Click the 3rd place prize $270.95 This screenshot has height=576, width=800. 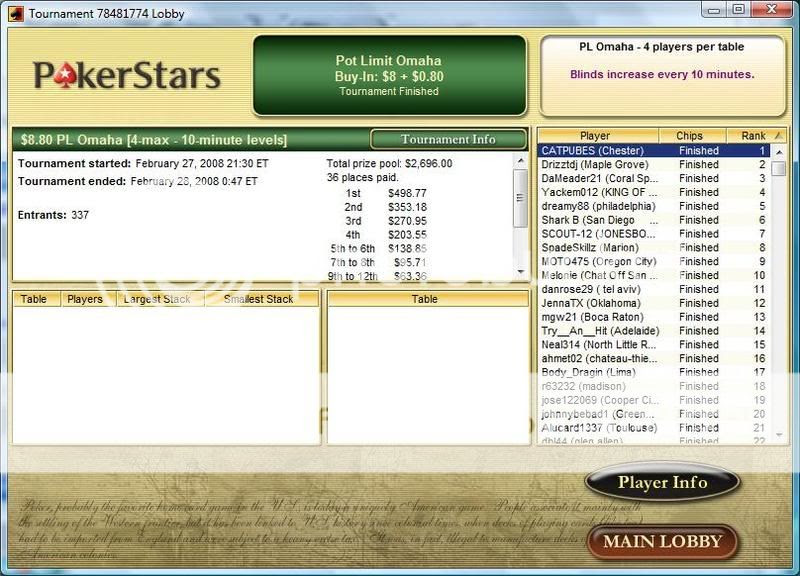tap(407, 221)
